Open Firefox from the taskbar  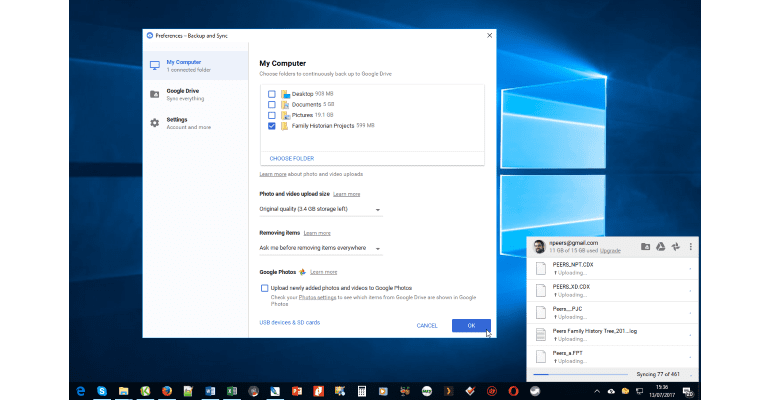point(166,389)
